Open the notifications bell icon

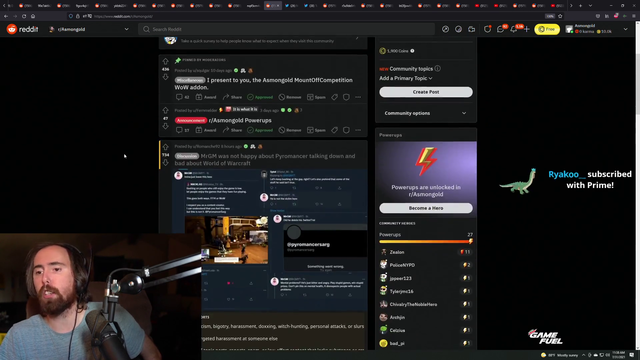pyautogui.click(x=513, y=29)
